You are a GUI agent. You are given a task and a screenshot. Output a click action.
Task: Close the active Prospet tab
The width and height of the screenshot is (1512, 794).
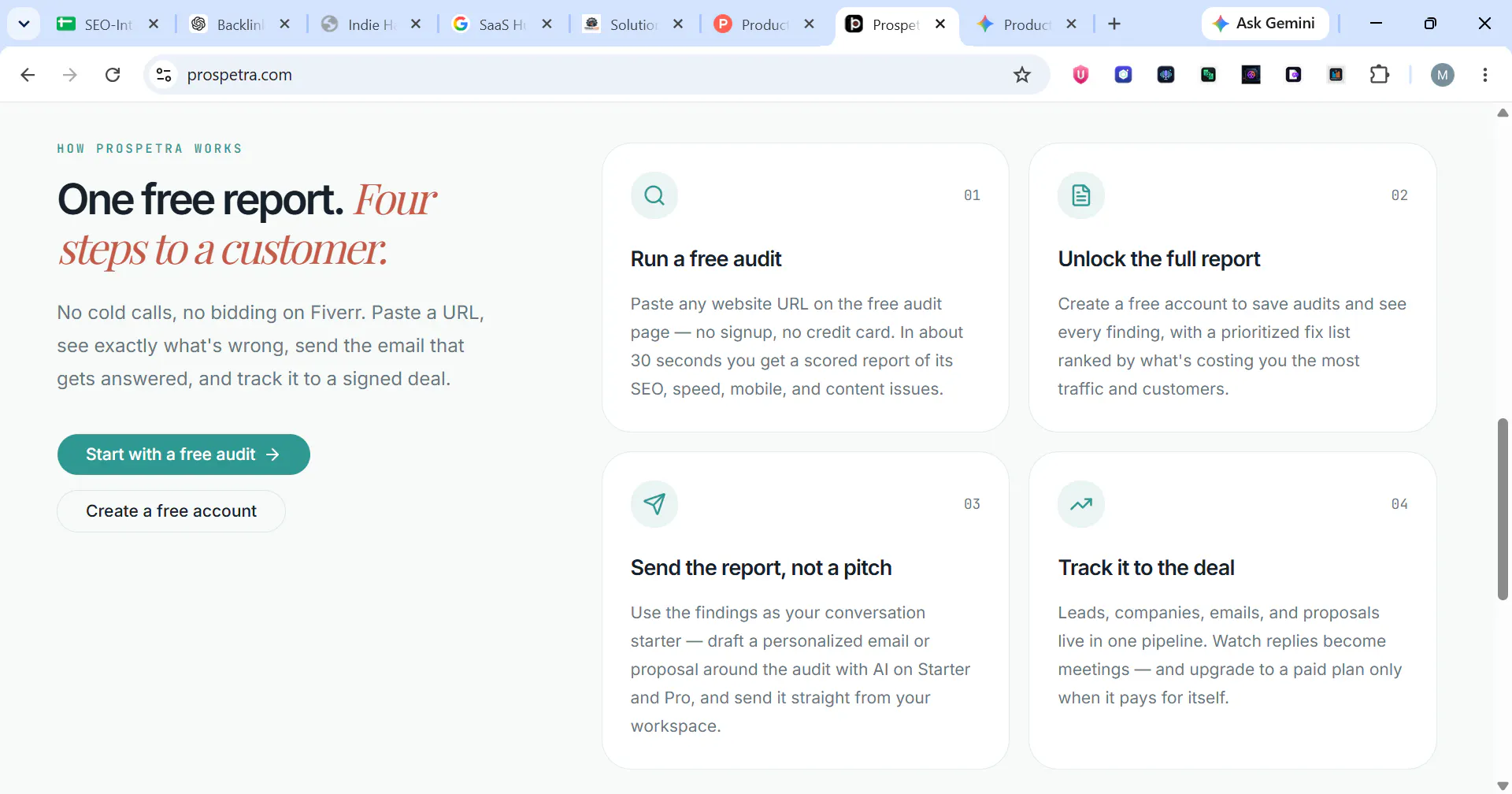pos(940,24)
